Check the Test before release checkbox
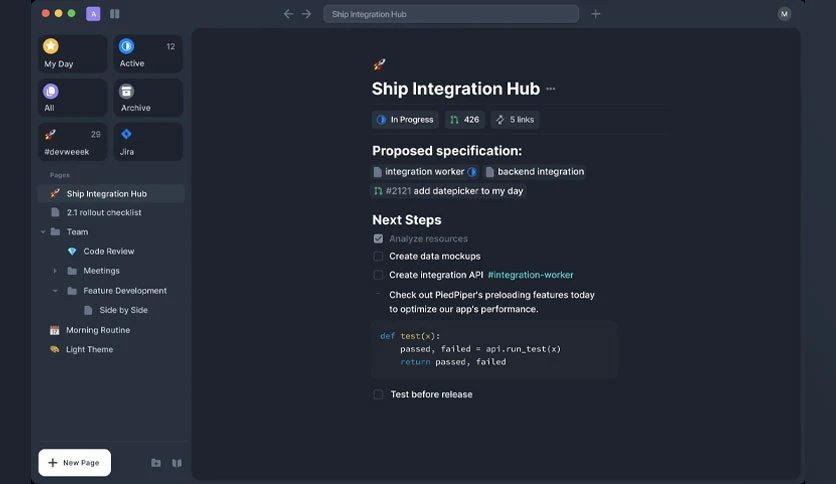 coord(378,394)
